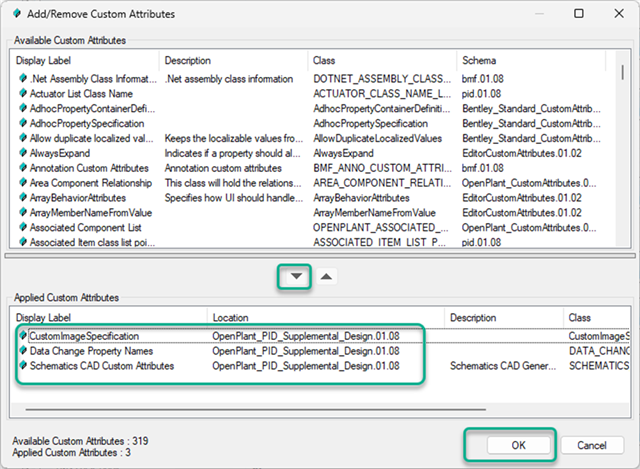Click icon beside Actuator List Class Name
The height and width of the screenshot is (469, 640).
(x=23, y=93)
